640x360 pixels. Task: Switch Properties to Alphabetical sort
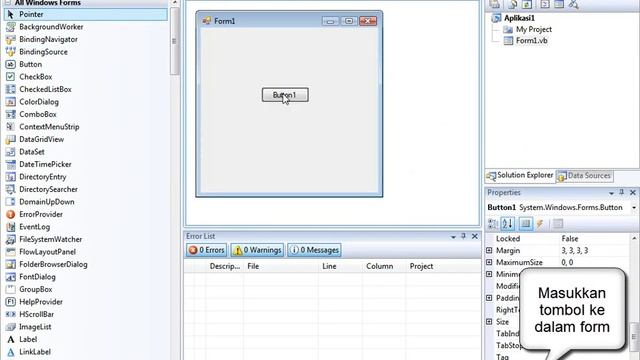(x=508, y=224)
